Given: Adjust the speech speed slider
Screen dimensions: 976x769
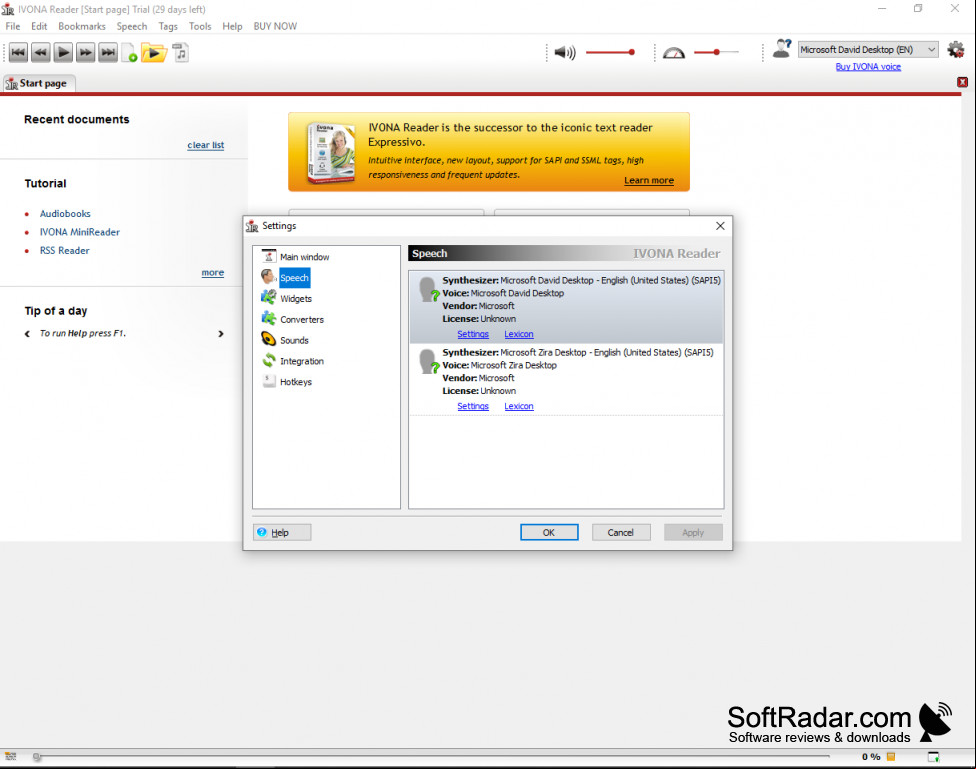Looking at the screenshot, I should [x=716, y=52].
